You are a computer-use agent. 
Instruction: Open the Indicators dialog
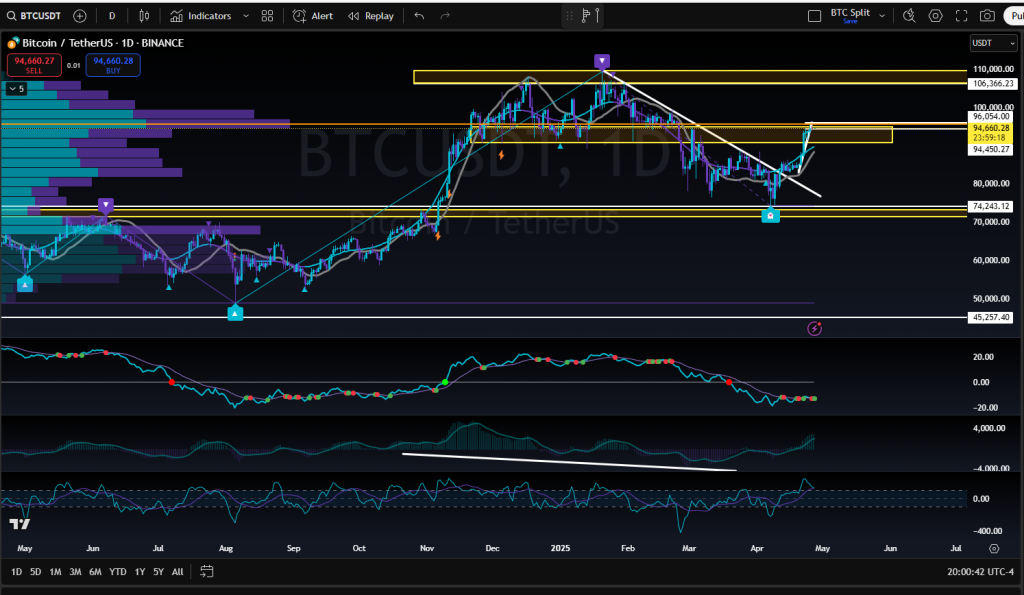200,16
